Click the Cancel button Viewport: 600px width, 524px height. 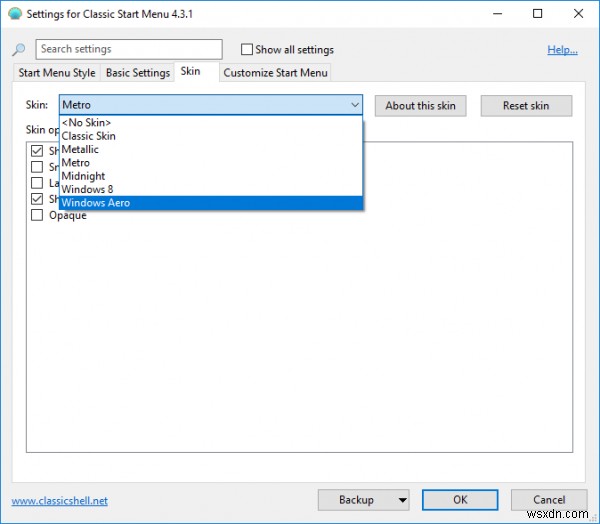point(549,500)
